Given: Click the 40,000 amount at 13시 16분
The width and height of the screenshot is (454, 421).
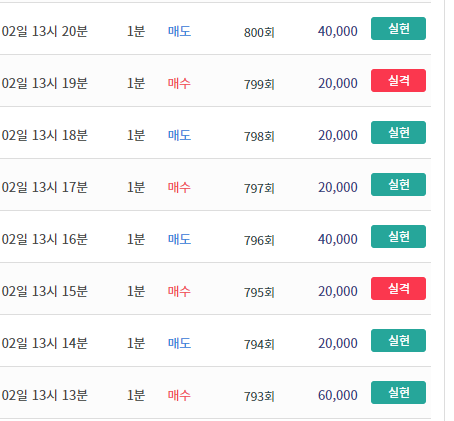Looking at the screenshot, I should [338, 239].
